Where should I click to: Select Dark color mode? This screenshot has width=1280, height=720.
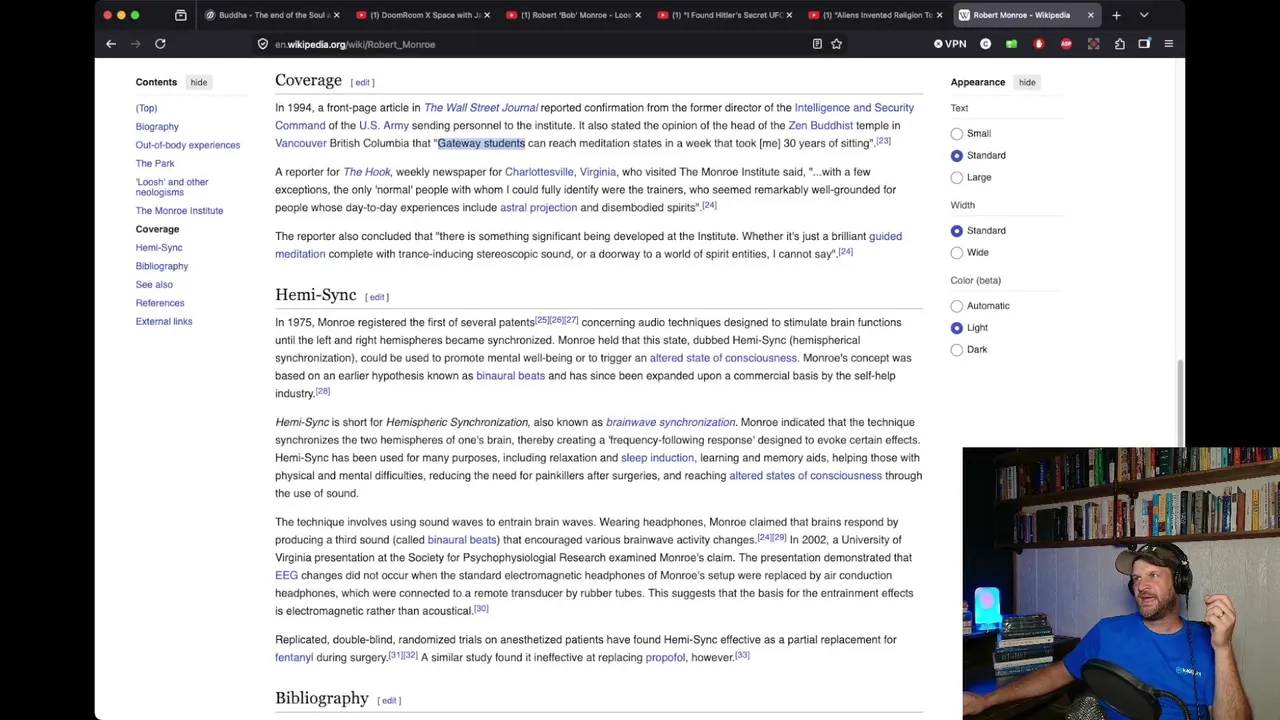click(957, 349)
